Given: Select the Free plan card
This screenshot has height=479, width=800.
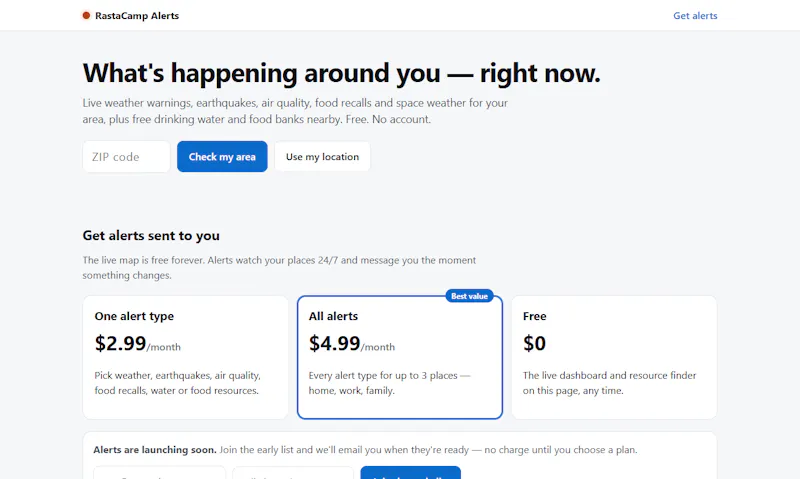Looking at the screenshot, I should click(x=614, y=357).
